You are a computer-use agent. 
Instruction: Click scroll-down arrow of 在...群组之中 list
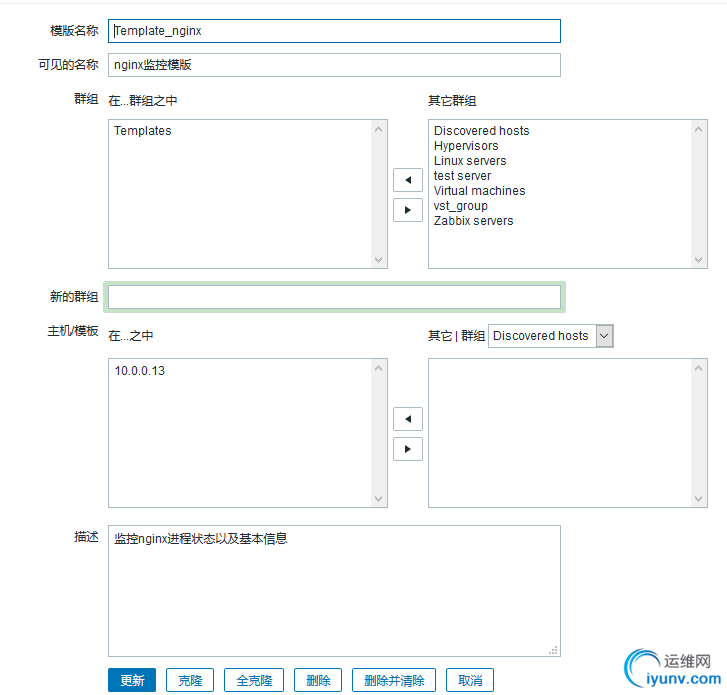point(378,260)
